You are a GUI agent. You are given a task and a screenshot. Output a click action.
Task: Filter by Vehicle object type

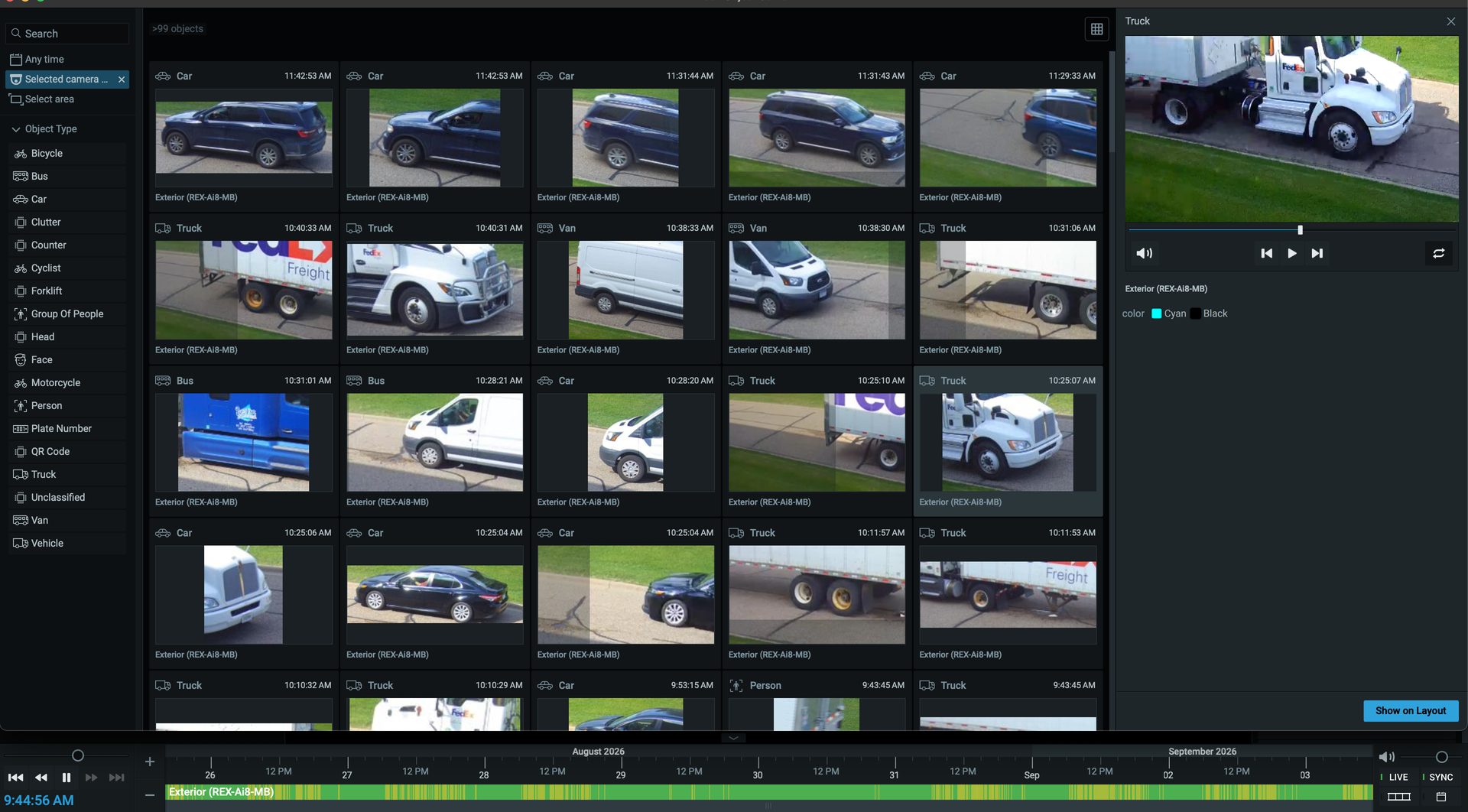[67, 544]
